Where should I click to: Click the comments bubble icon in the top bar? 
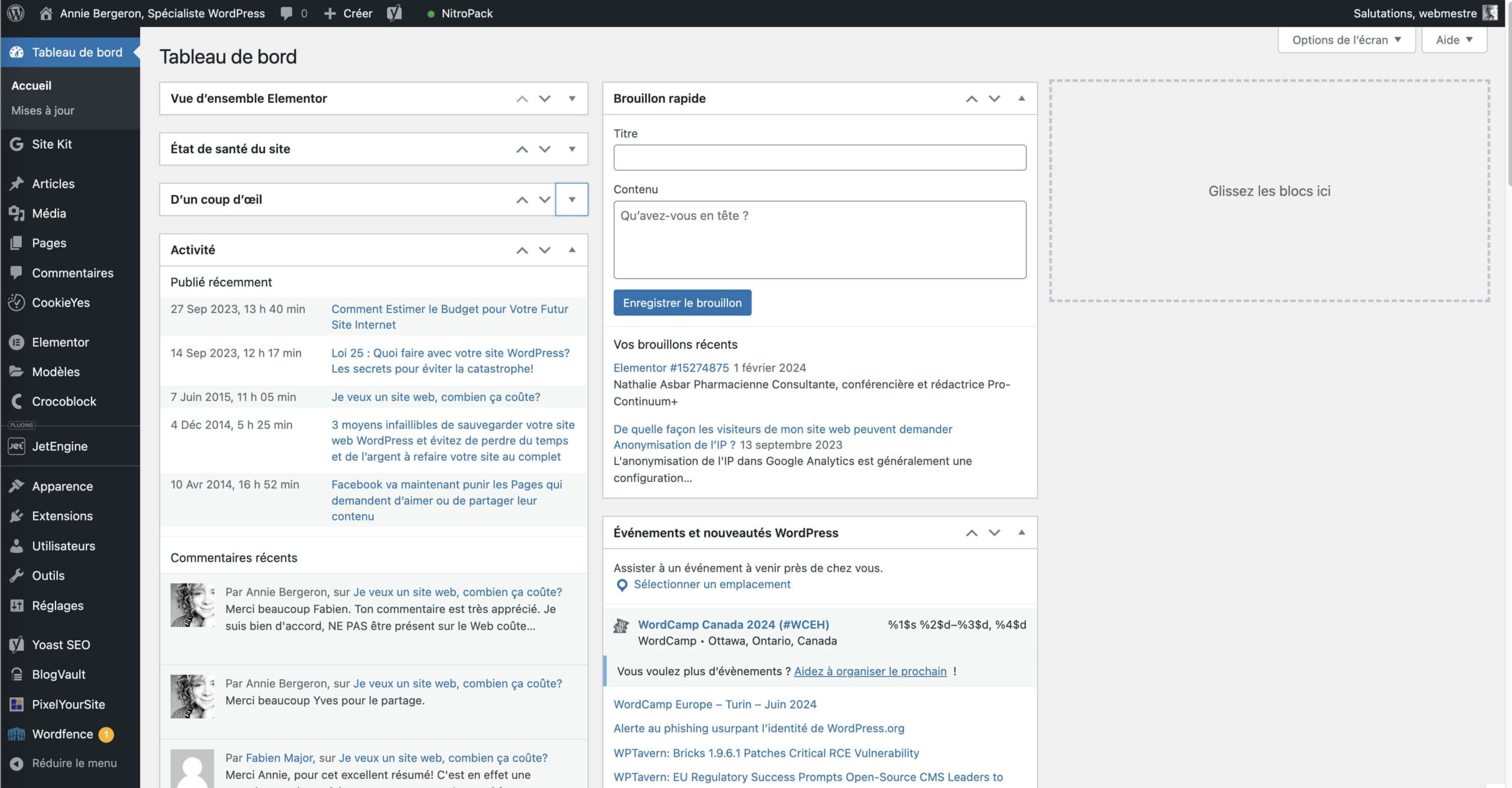tap(288, 13)
